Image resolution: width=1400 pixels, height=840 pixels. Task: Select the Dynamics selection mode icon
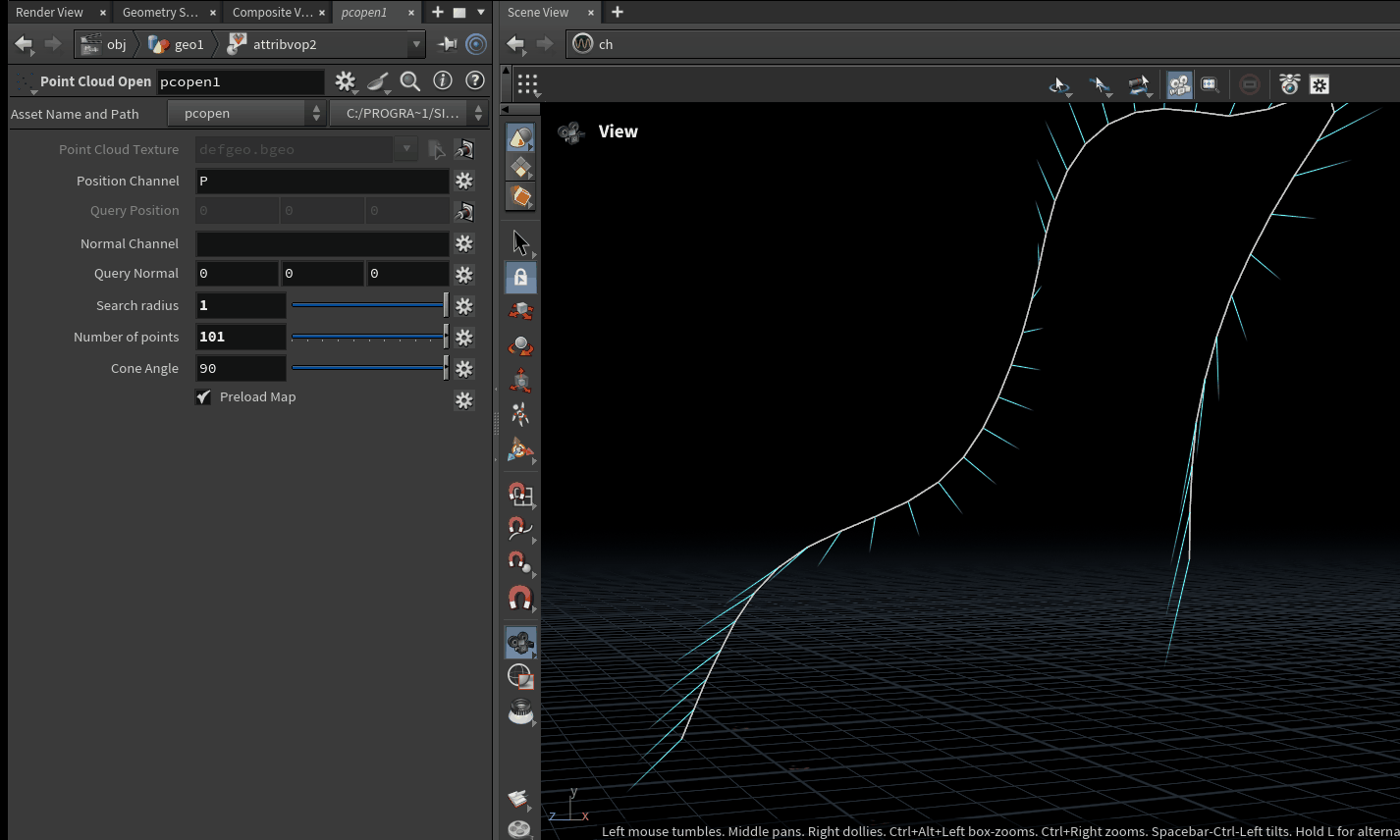click(x=520, y=196)
